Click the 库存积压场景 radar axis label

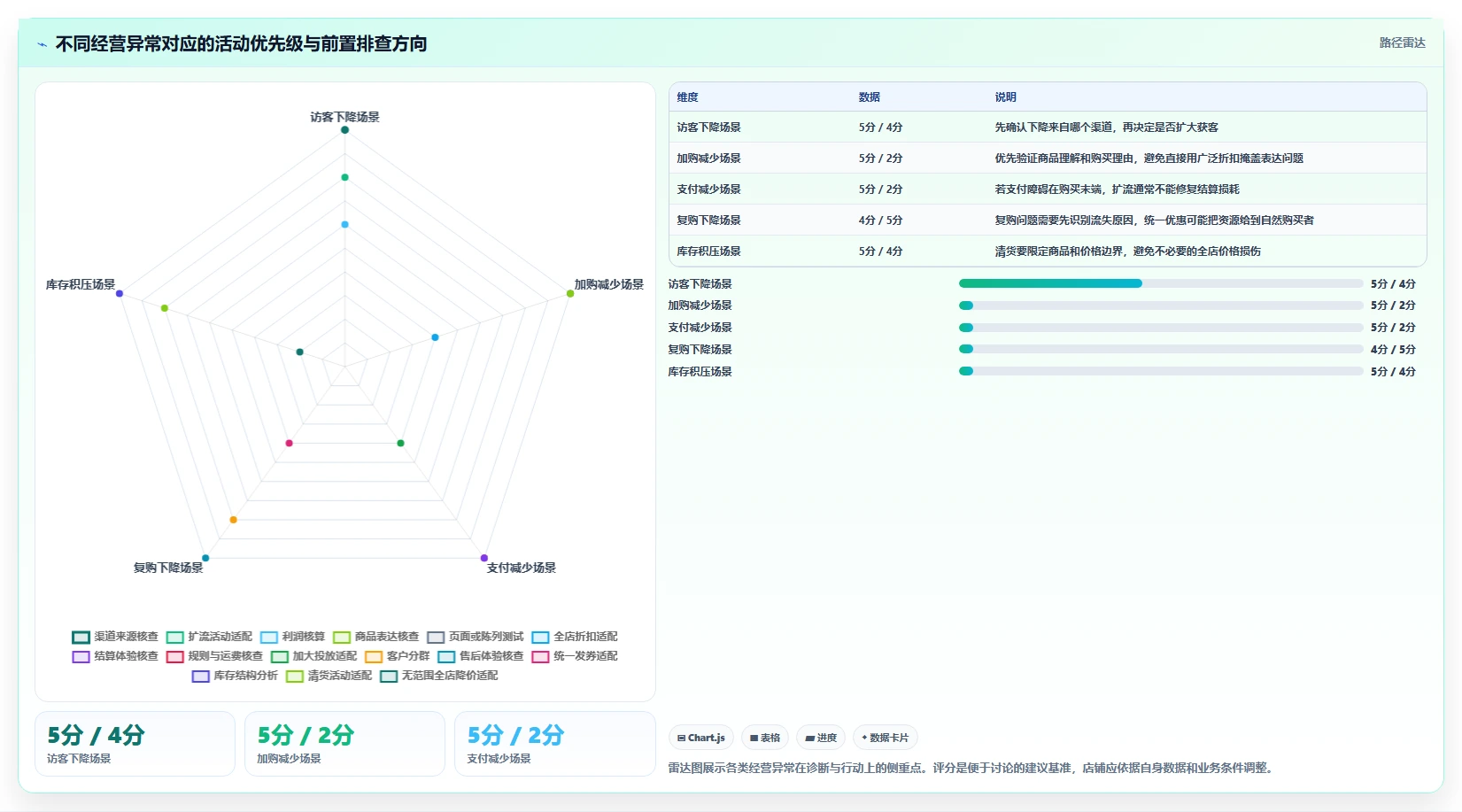81,284
